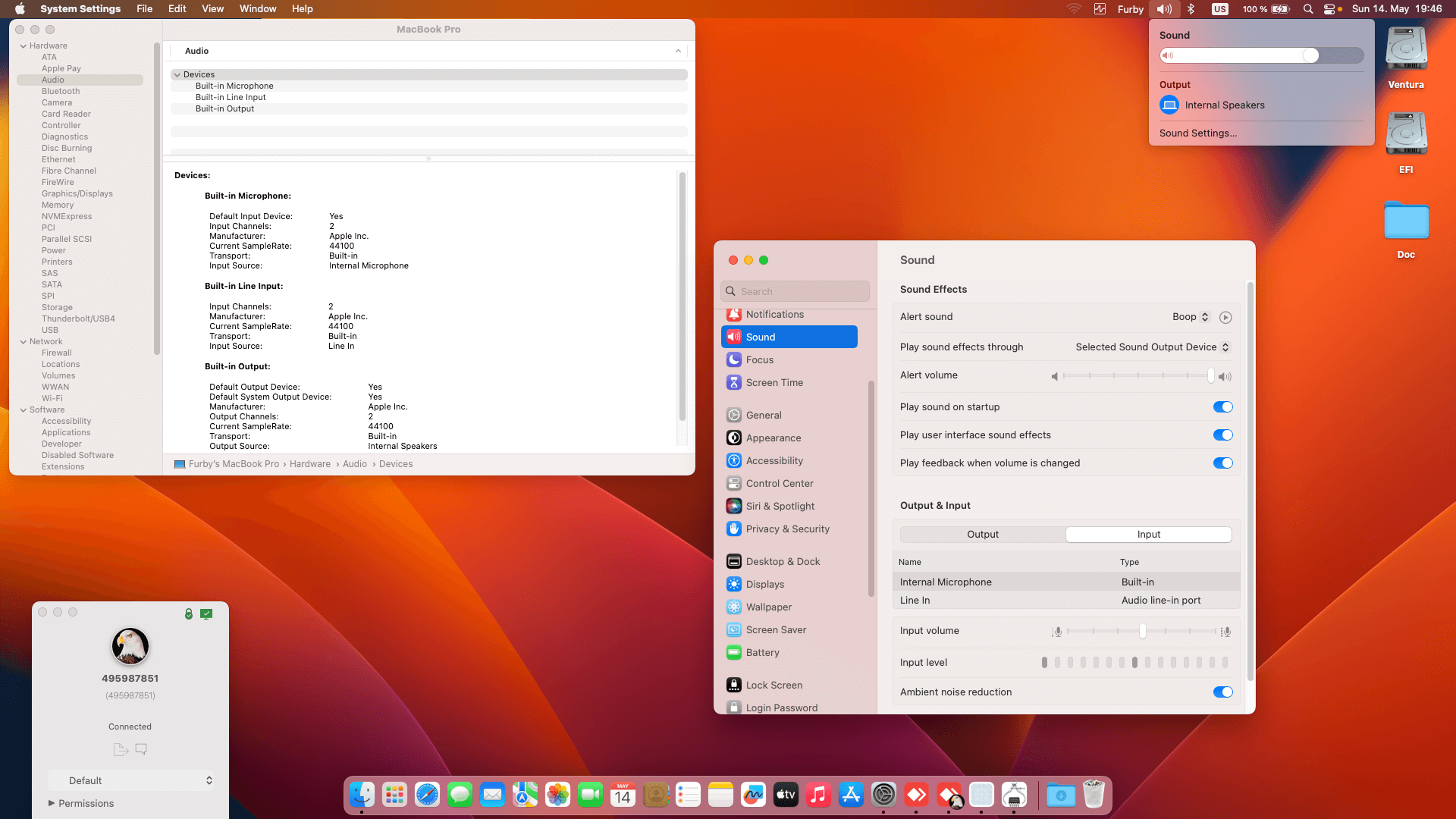1456x819 pixels.
Task: Open Siri & Spotlight settings icon
Action: [734, 506]
